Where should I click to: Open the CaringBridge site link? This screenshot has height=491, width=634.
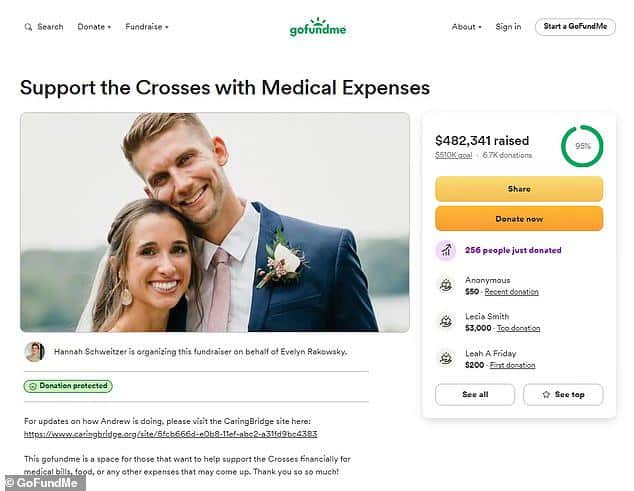pos(170,434)
